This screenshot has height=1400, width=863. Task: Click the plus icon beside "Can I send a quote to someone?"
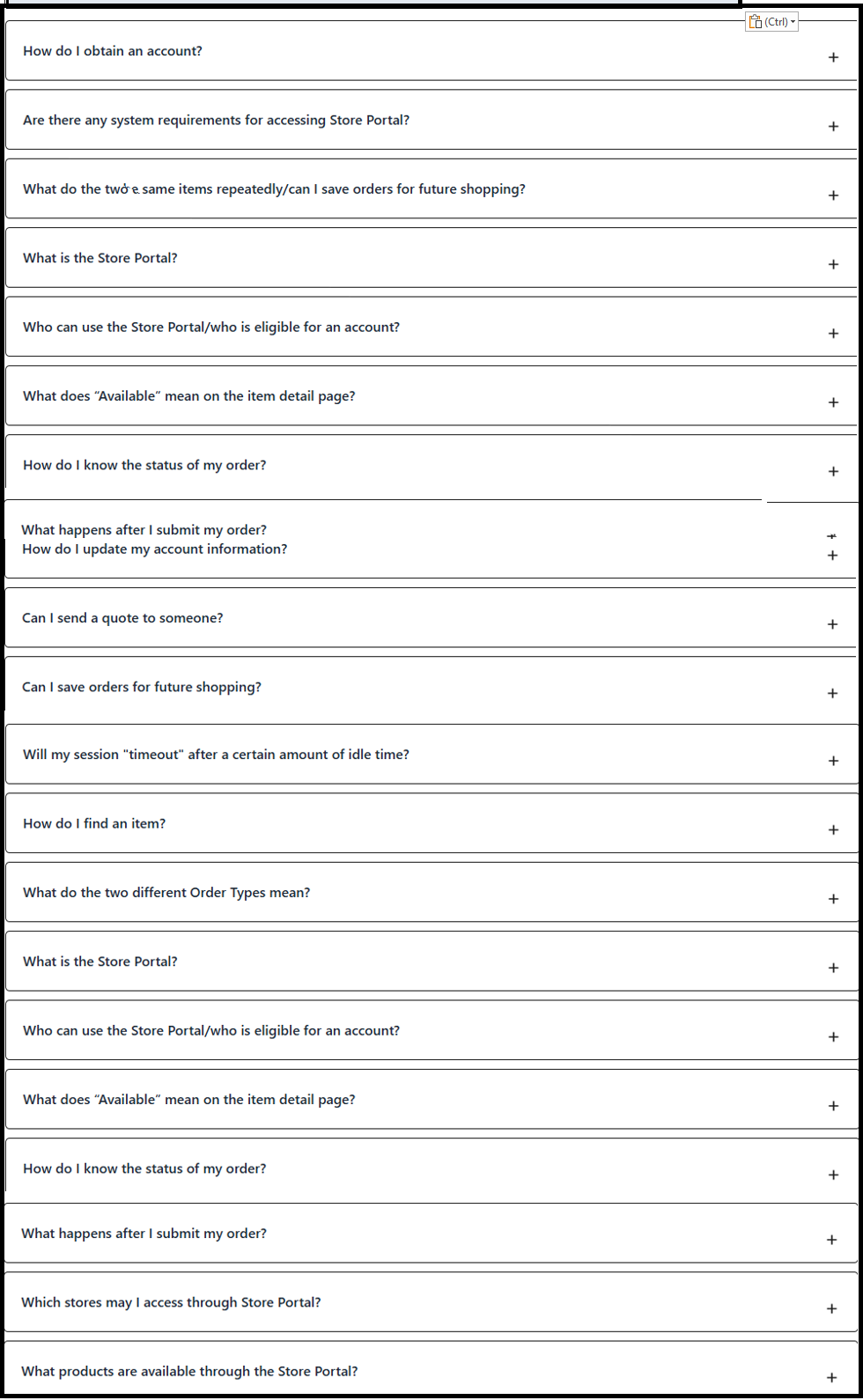pyautogui.click(x=832, y=624)
